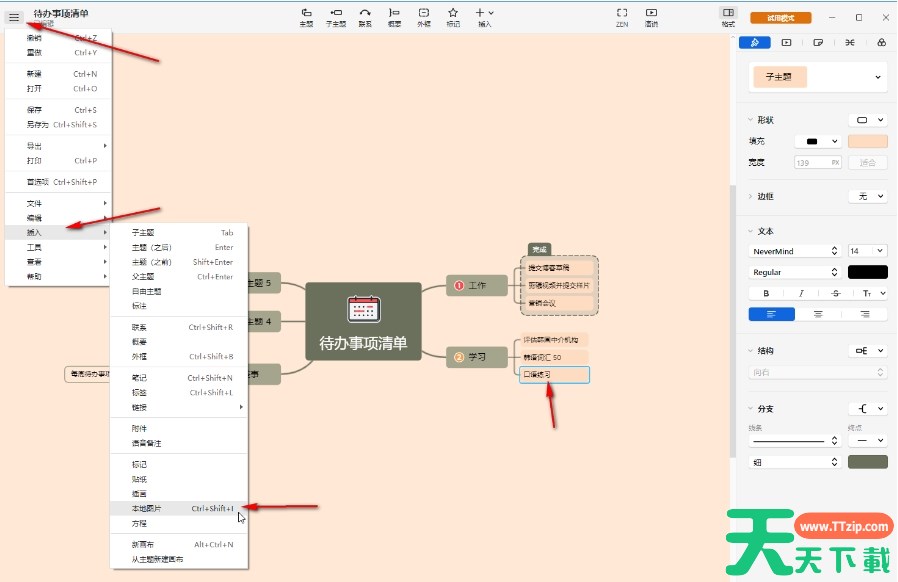
Task: Toggle italic text formatting
Action: 801,293
